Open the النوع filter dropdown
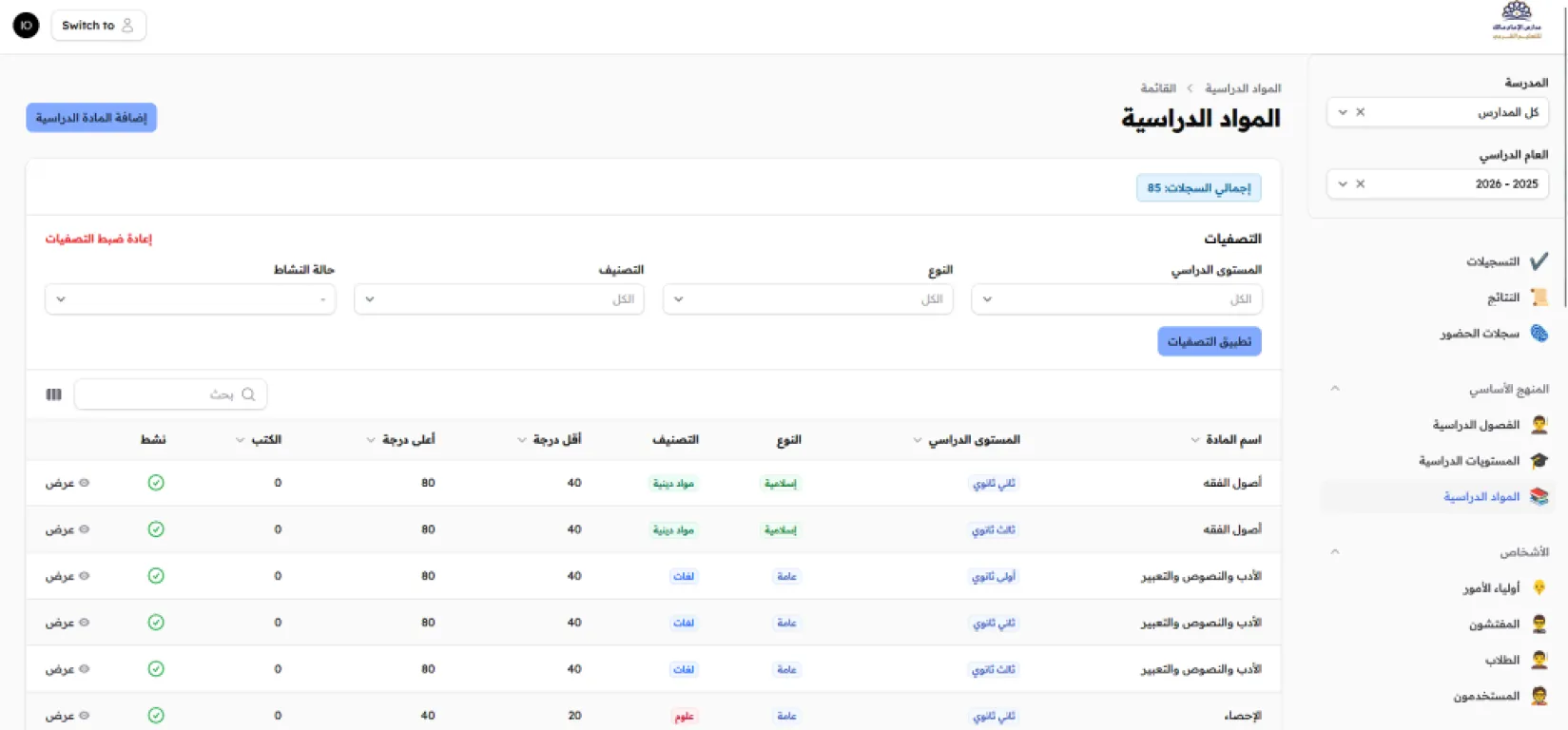1568x730 pixels. pyautogui.click(x=807, y=299)
